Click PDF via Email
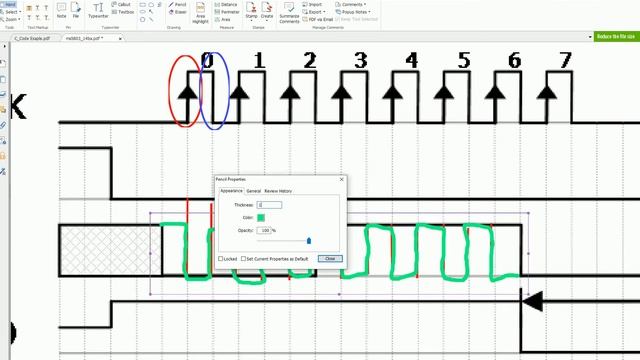Image resolution: width=640 pixels, height=360 pixels. [318, 19]
